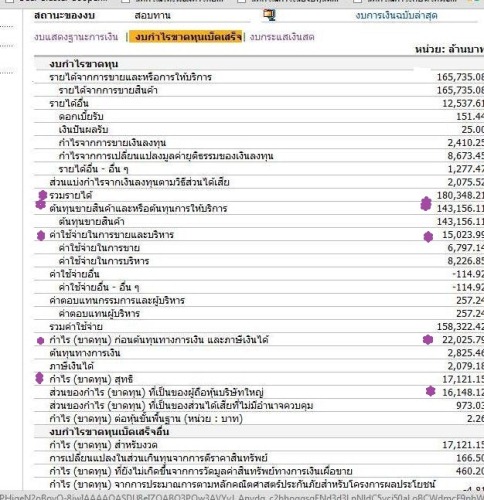Click the สอบทาน status text
Screen dimensions: 484x500
152,15
